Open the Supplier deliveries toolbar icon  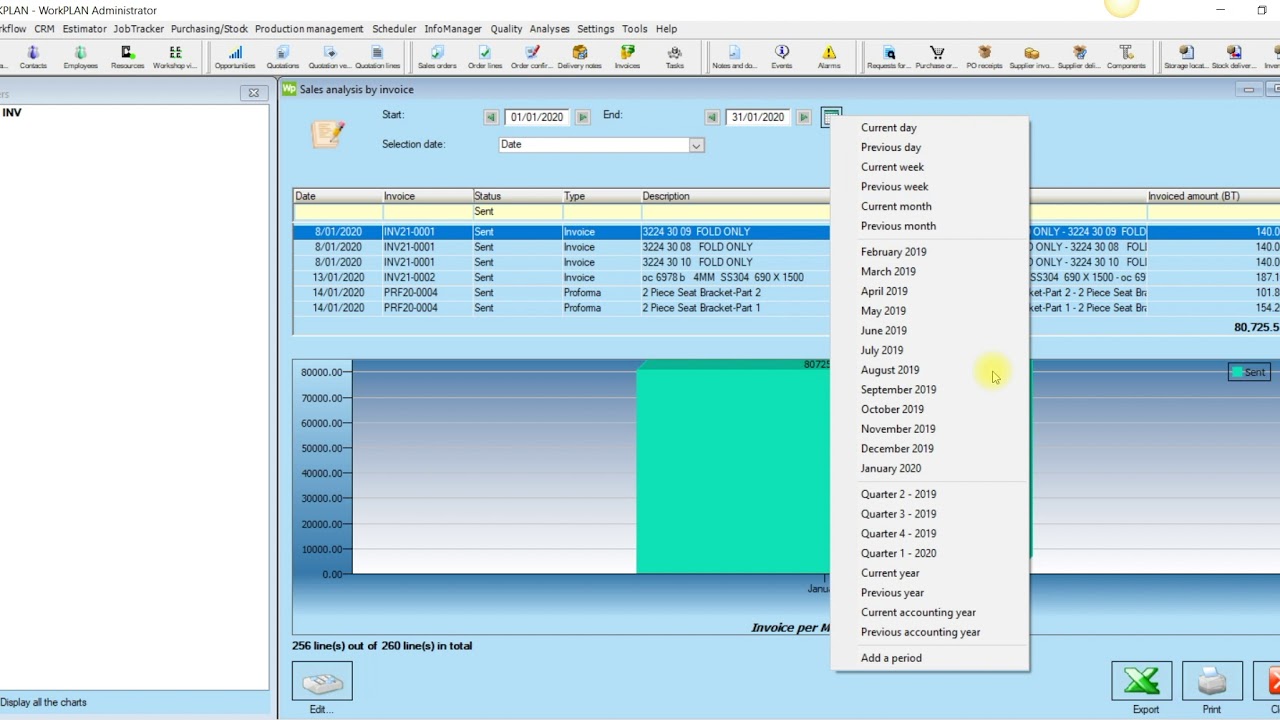(x=1079, y=57)
